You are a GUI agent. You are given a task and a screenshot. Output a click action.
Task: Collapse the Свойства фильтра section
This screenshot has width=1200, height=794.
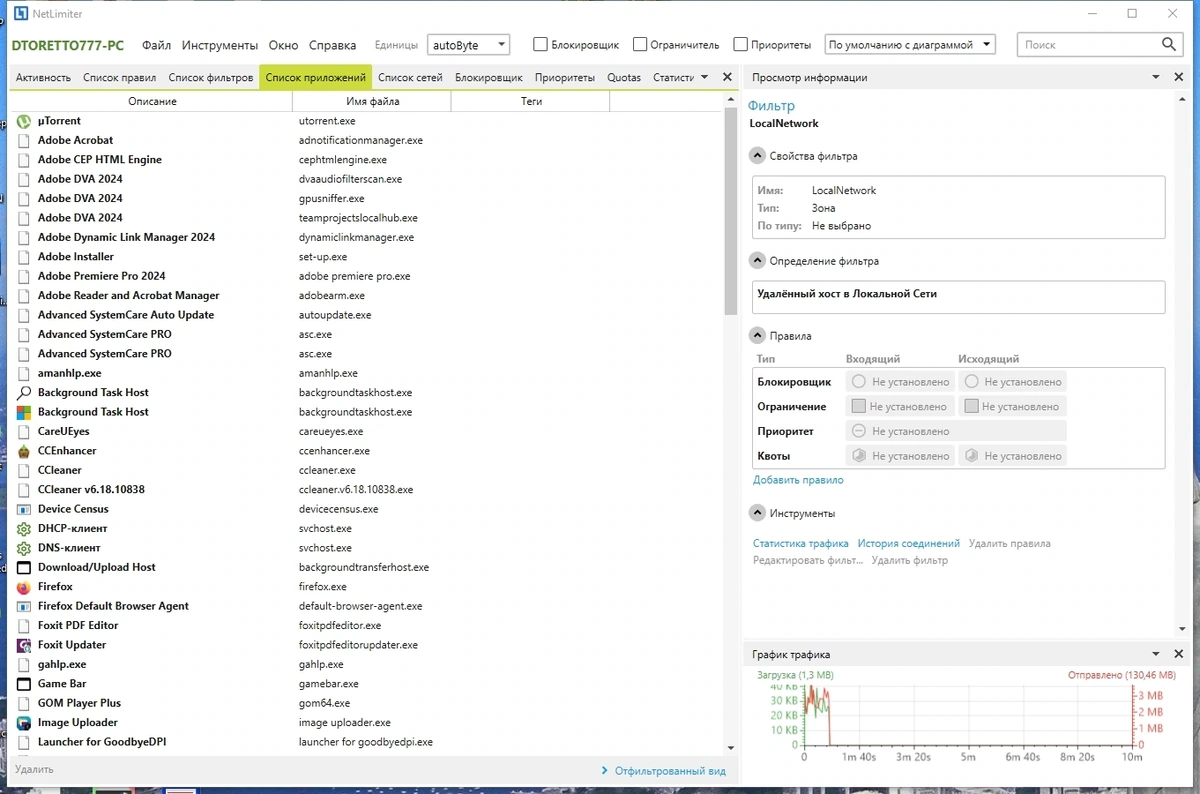coord(757,156)
